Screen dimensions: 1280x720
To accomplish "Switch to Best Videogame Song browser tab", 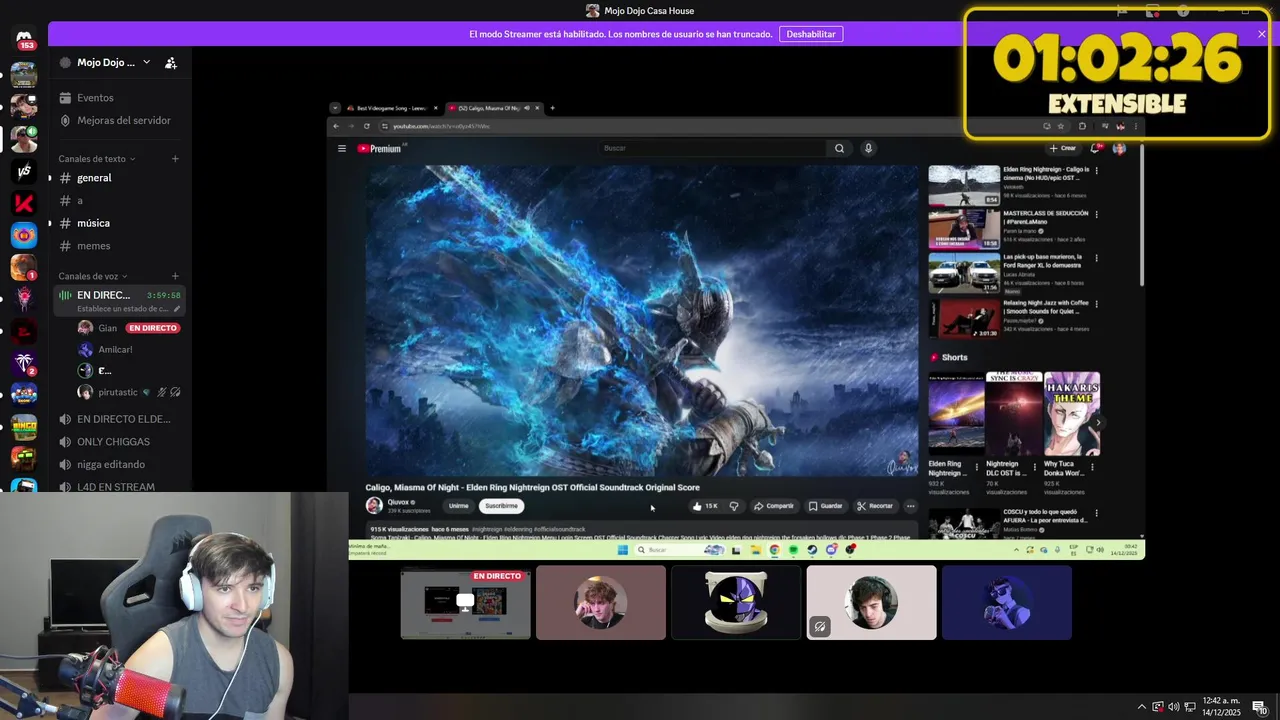I will point(392,108).
